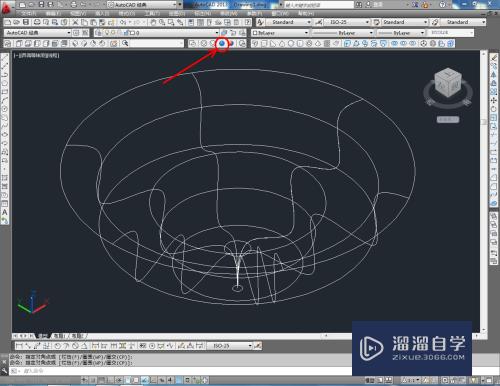
Task: Click the keyword search field in title bar
Action: [319, 5]
